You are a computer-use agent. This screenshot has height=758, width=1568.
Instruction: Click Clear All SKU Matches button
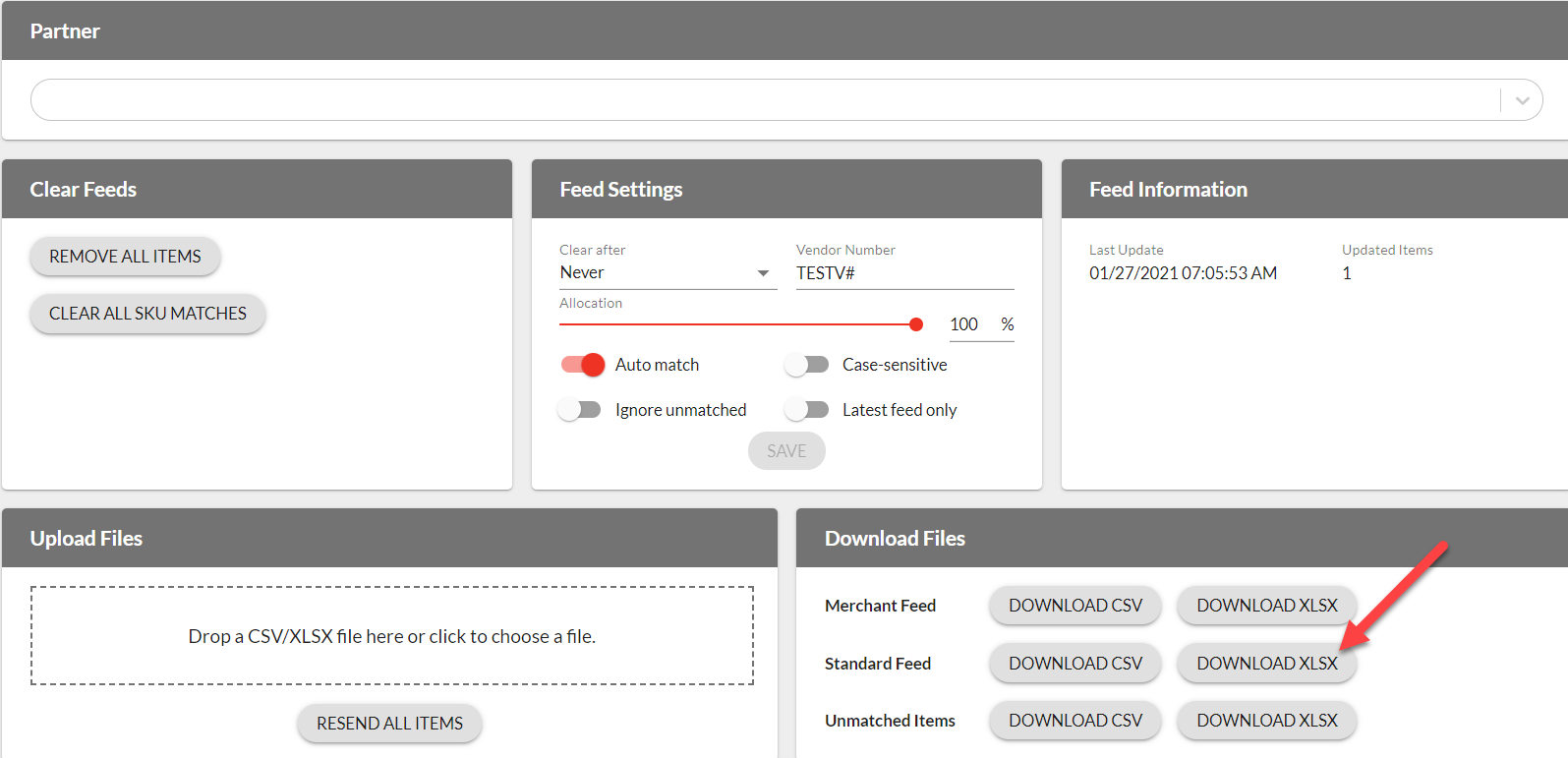tap(147, 314)
